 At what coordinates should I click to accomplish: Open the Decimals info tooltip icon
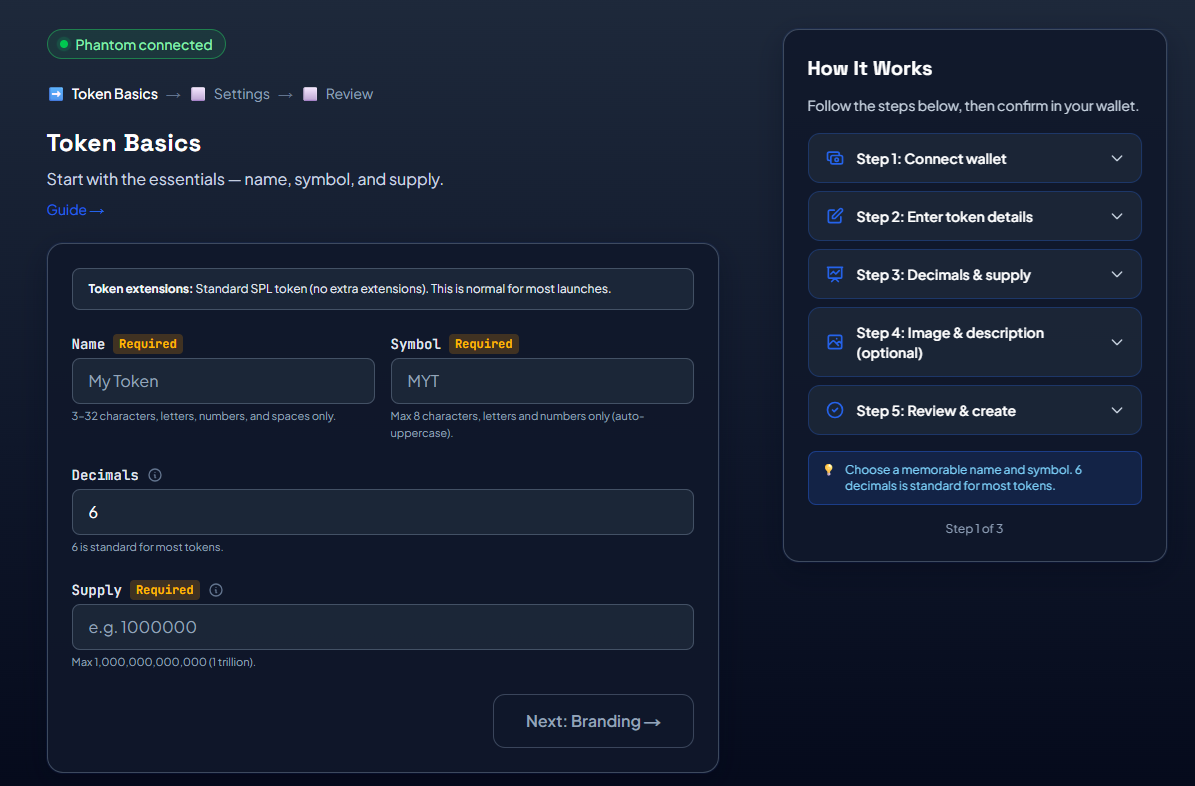[x=155, y=475]
